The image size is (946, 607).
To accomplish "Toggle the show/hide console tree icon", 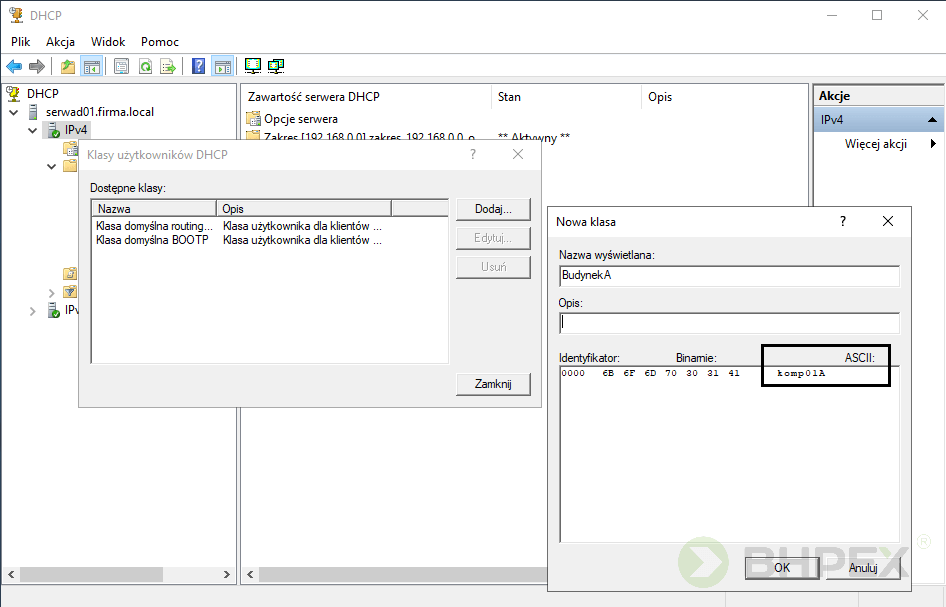I will click(x=91, y=67).
